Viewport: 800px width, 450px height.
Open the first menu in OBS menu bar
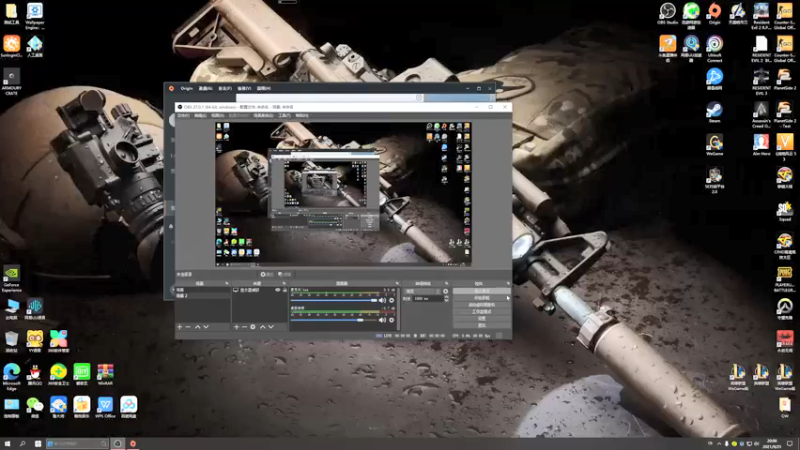pyautogui.click(x=183, y=115)
